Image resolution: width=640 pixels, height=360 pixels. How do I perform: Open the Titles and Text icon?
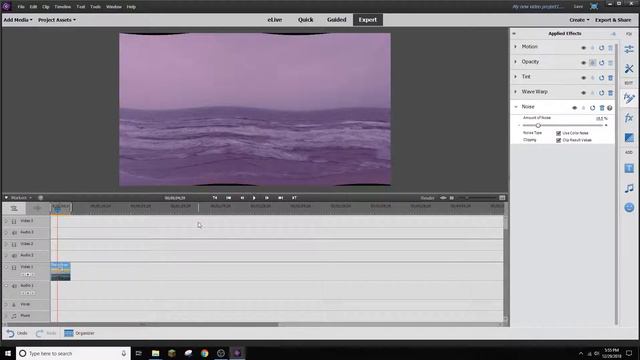[629, 168]
